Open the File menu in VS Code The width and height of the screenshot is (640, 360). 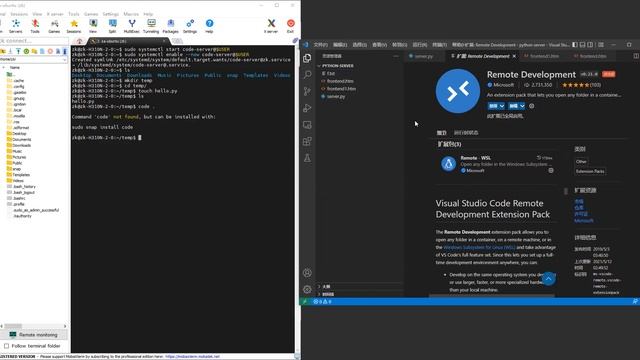coord(320,45)
